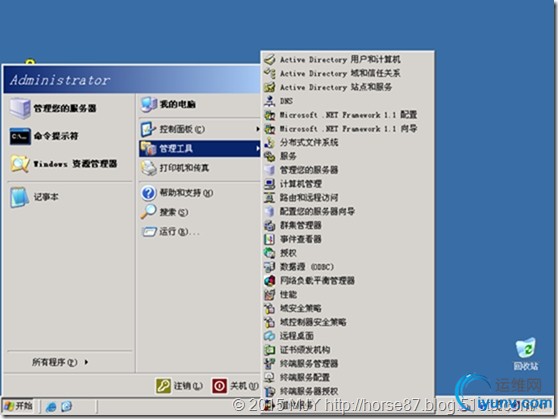The height and width of the screenshot is (419, 558).
Task: Click the 计算机管理 icon
Action: (270, 184)
